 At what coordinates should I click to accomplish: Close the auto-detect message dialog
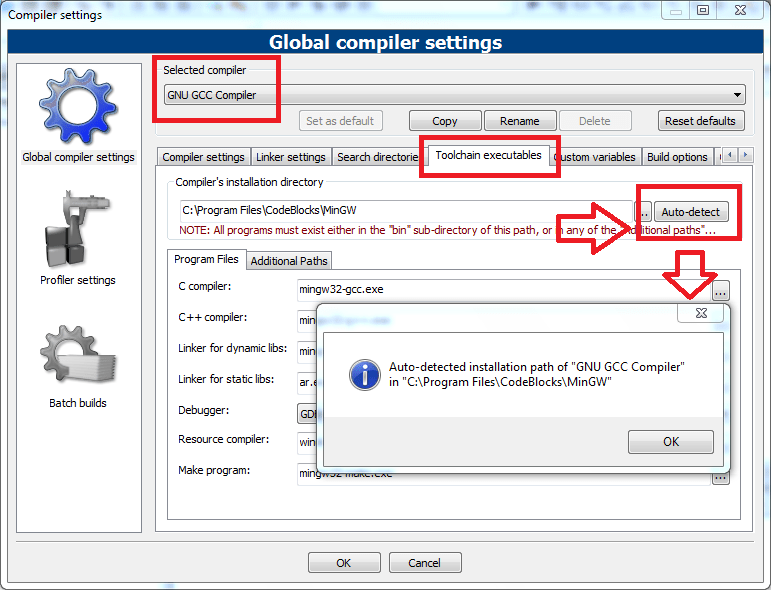(701, 313)
